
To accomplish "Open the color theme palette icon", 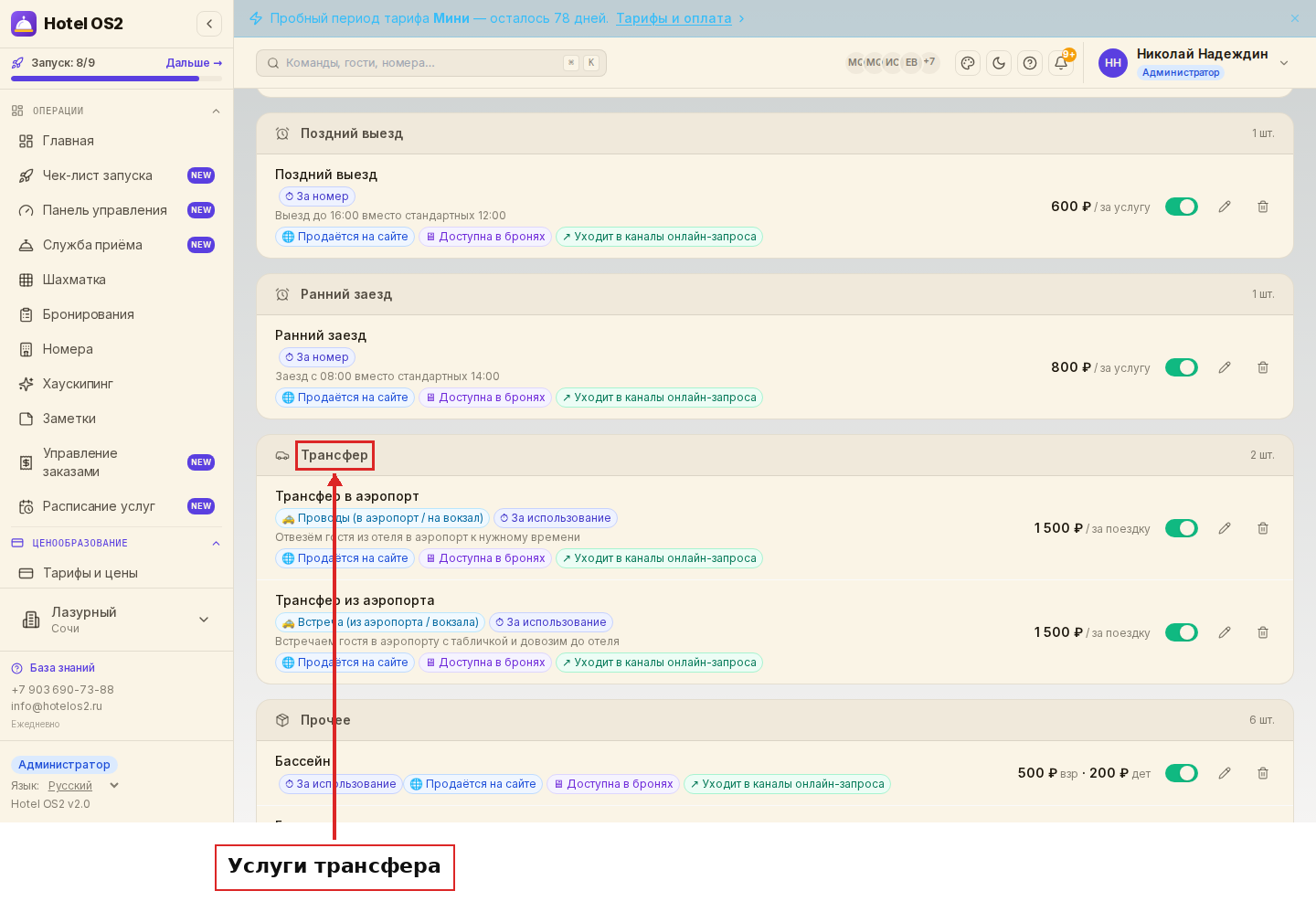I will pyautogui.click(x=968, y=63).
